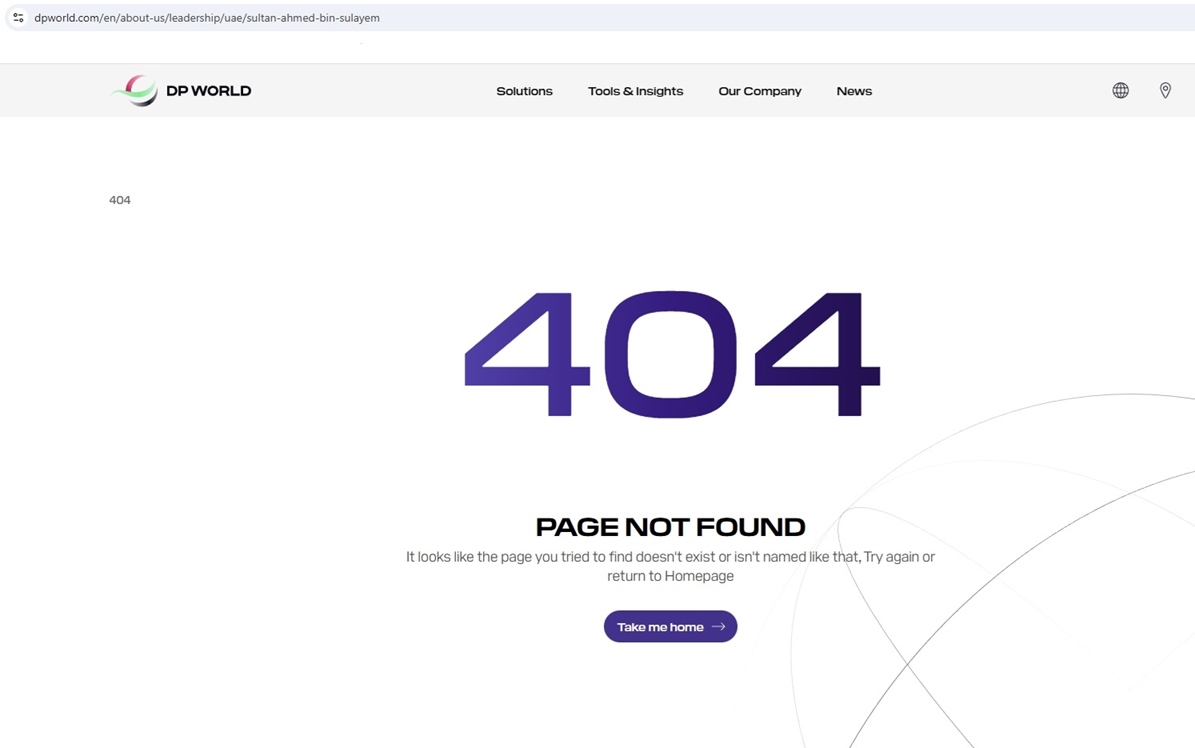Click the decorative globe outline graphic
The height and width of the screenshot is (748, 1195).
(1050, 600)
